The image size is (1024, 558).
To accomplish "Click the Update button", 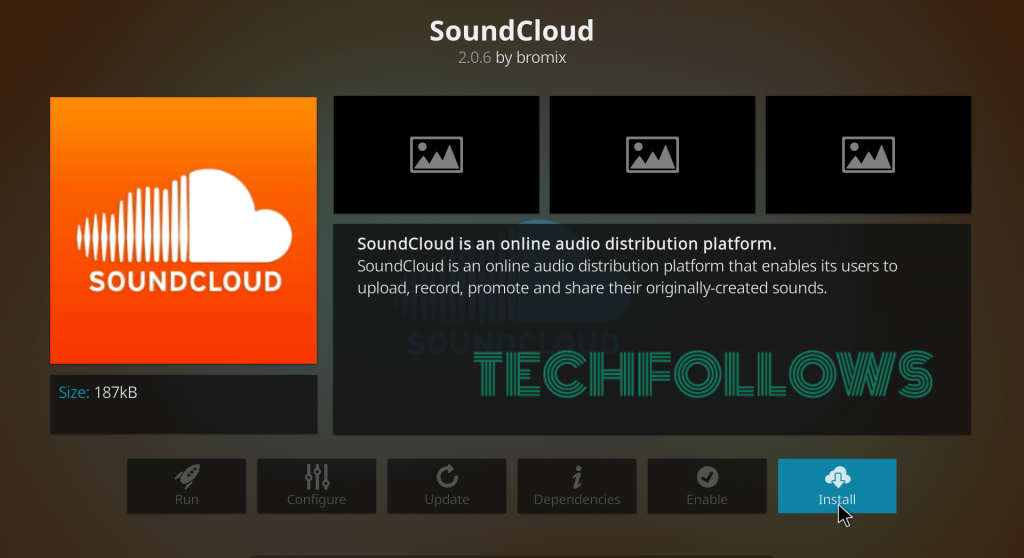I will (x=447, y=485).
